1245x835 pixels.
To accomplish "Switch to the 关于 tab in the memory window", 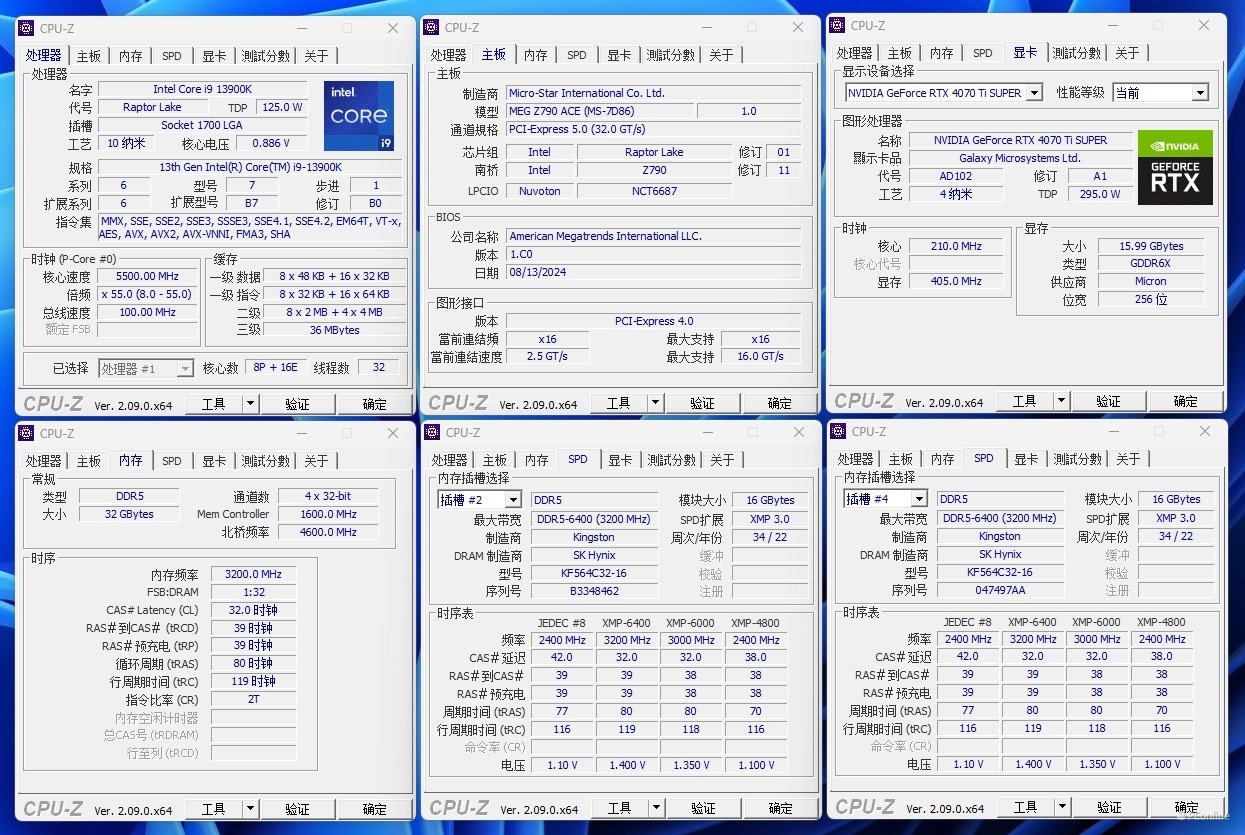I will pos(316,461).
